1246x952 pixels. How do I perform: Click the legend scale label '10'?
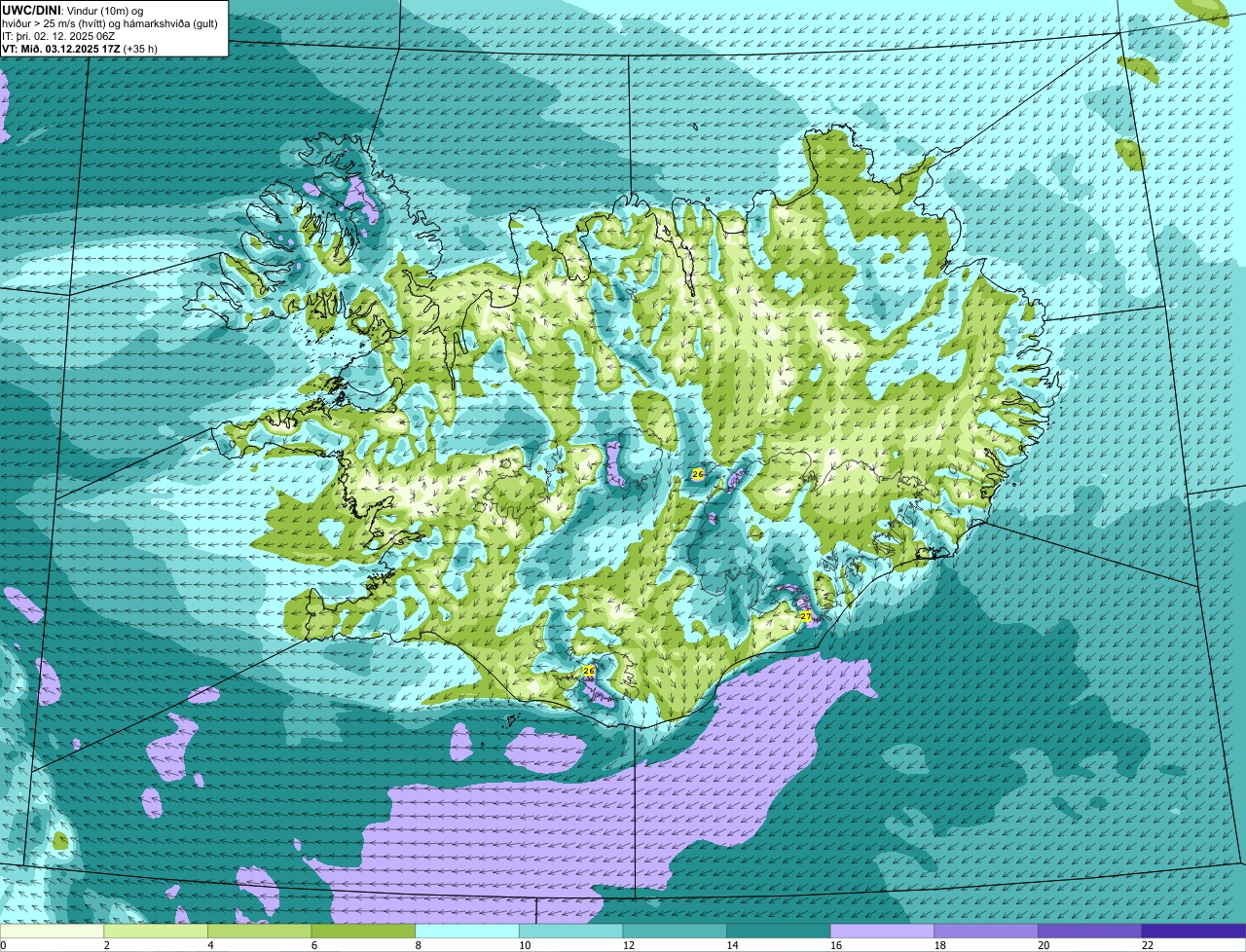525,945
